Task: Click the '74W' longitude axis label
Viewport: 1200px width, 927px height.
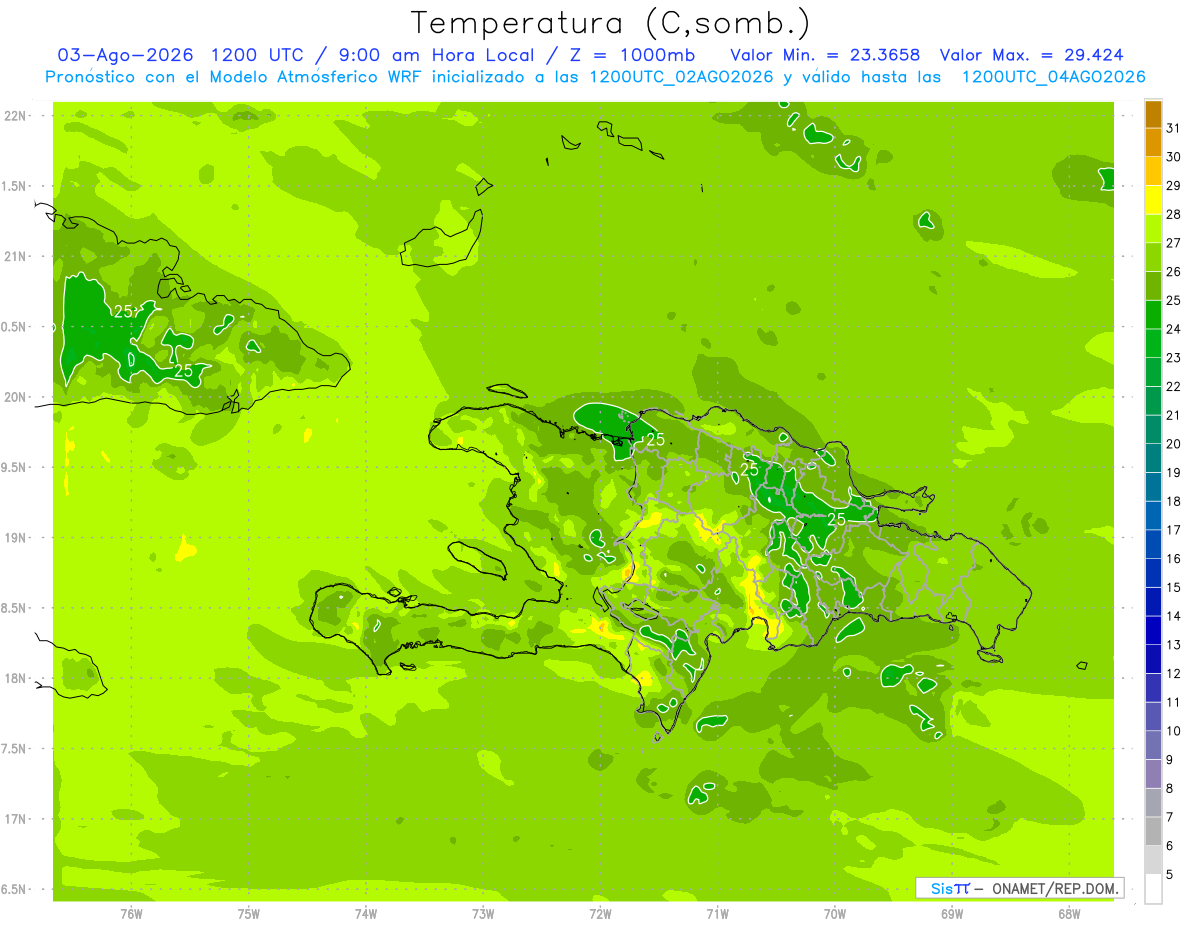Action: (x=366, y=914)
